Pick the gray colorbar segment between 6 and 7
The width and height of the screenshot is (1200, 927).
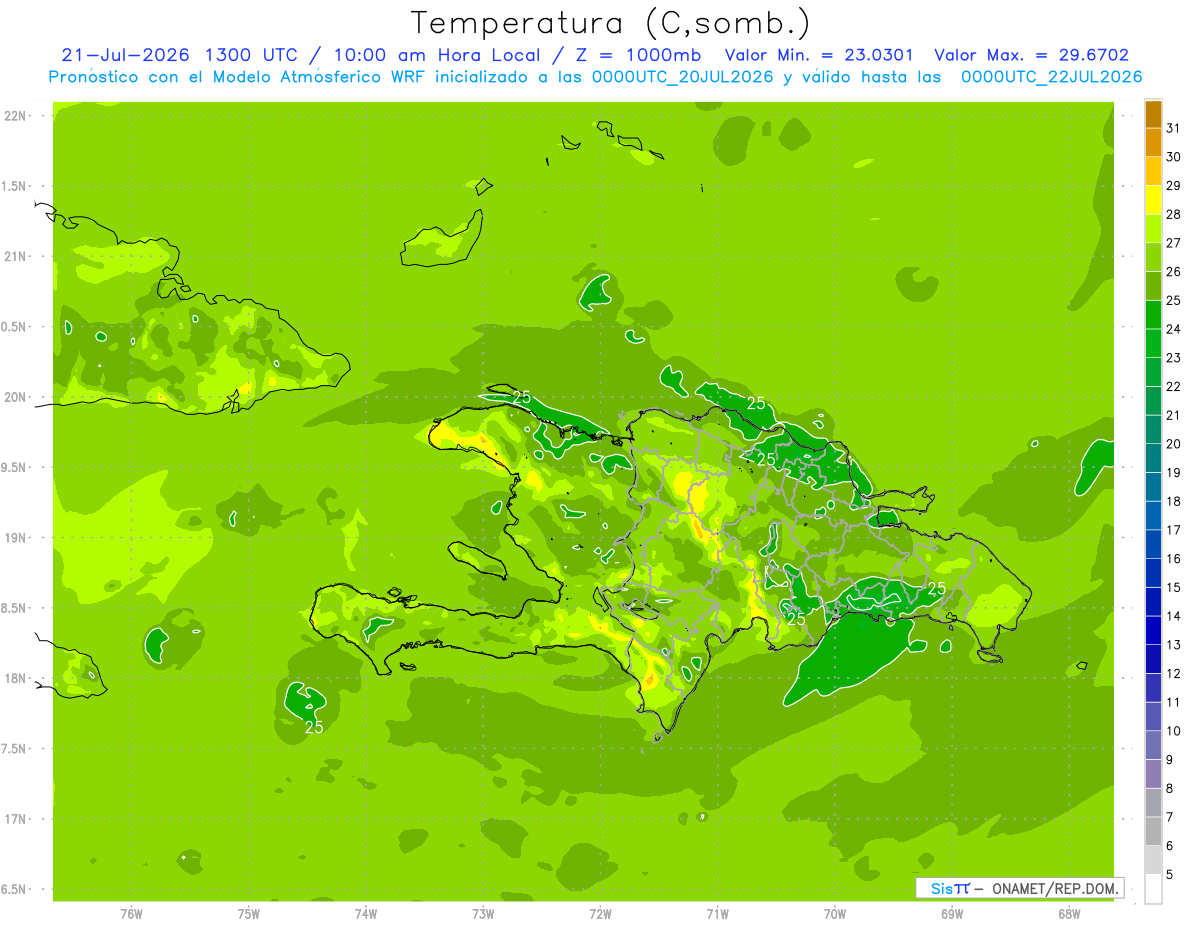tap(1153, 832)
